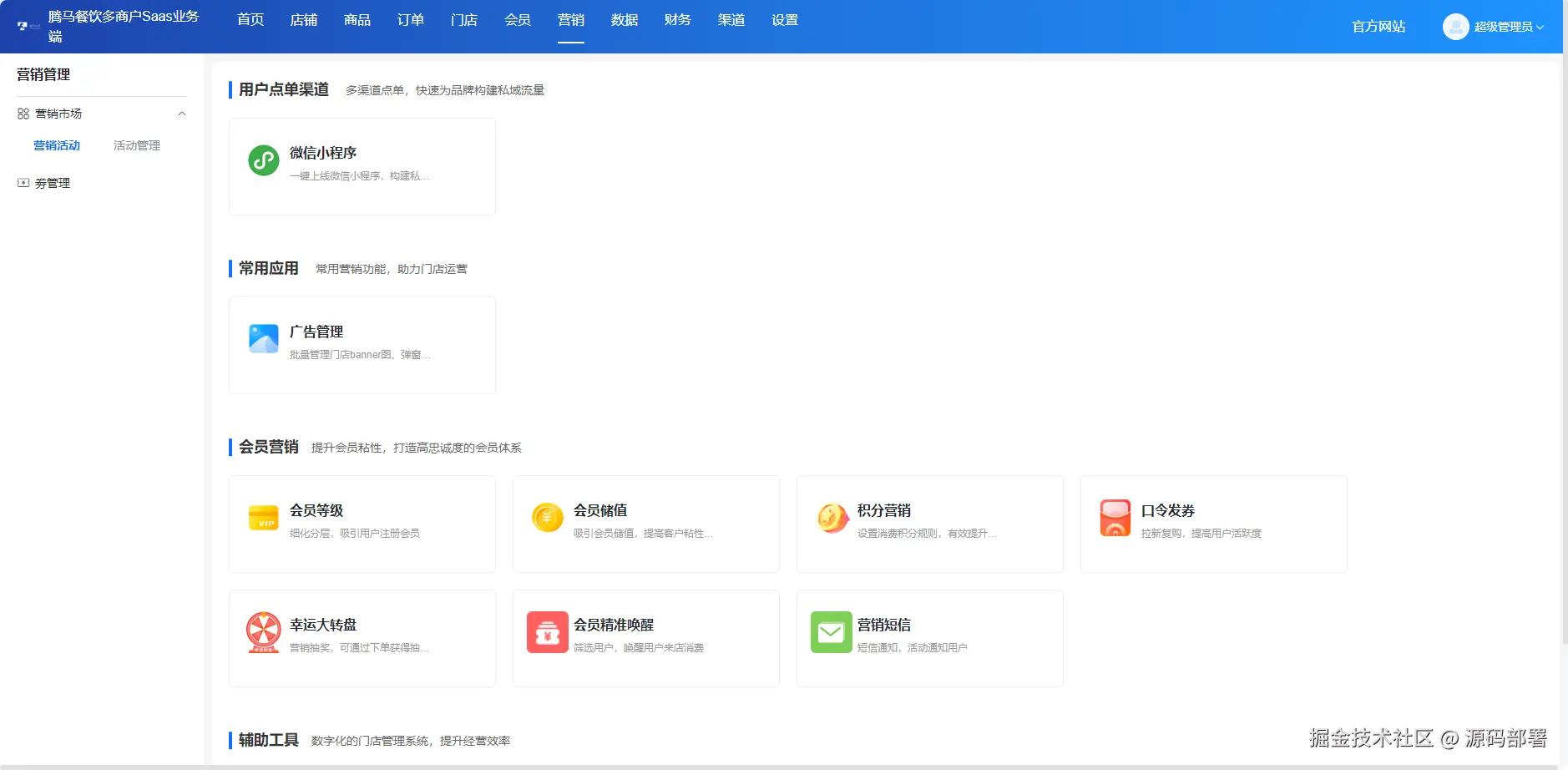Open the 渠道 top menu

[731, 20]
